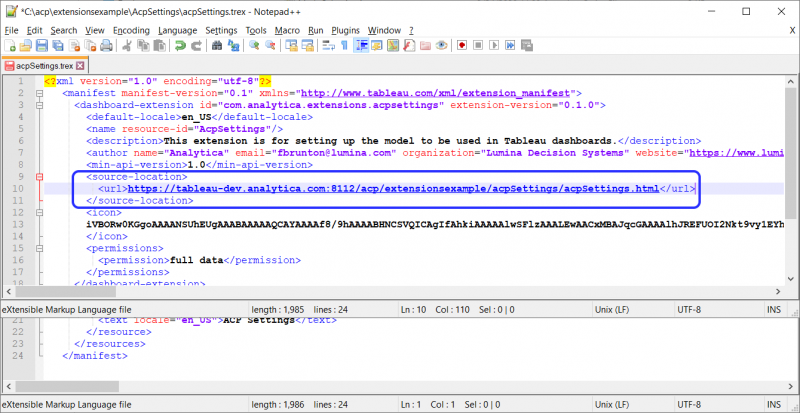
Task: Click the Redo arrow icon
Action: pos(196,46)
